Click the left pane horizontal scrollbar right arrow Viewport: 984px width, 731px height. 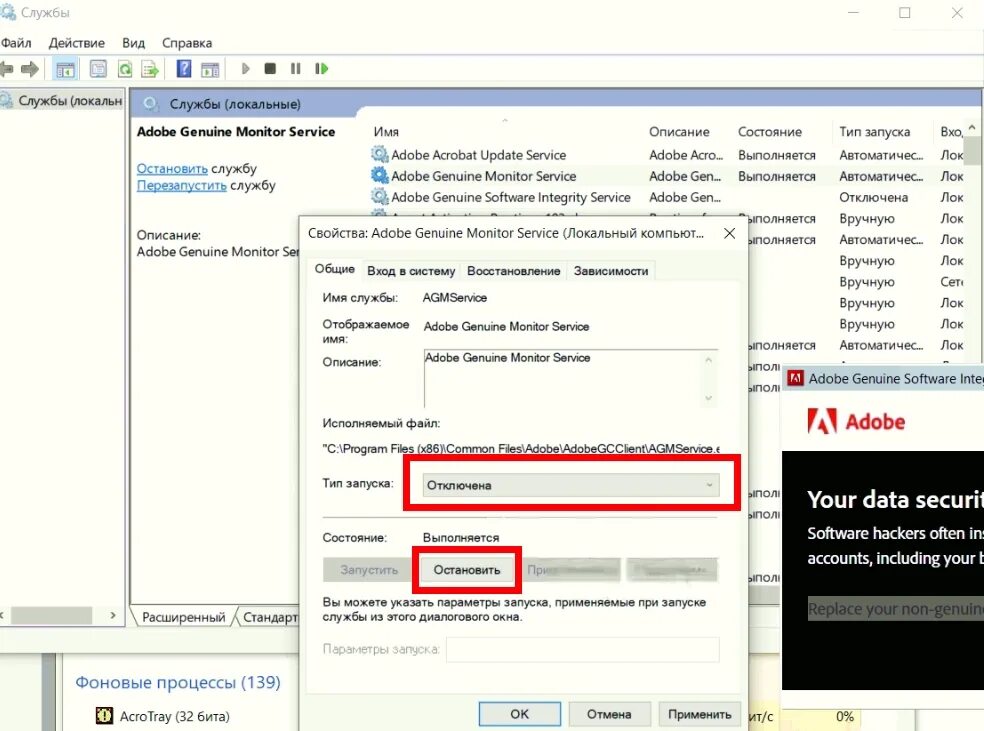point(113,616)
